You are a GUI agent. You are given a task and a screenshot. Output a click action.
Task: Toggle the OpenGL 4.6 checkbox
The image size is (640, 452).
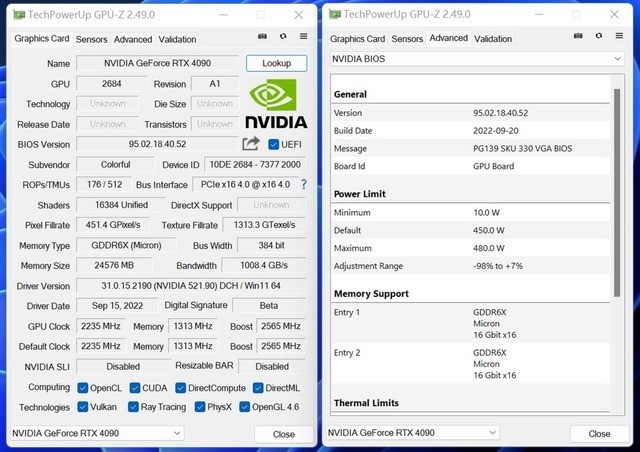click(x=244, y=407)
